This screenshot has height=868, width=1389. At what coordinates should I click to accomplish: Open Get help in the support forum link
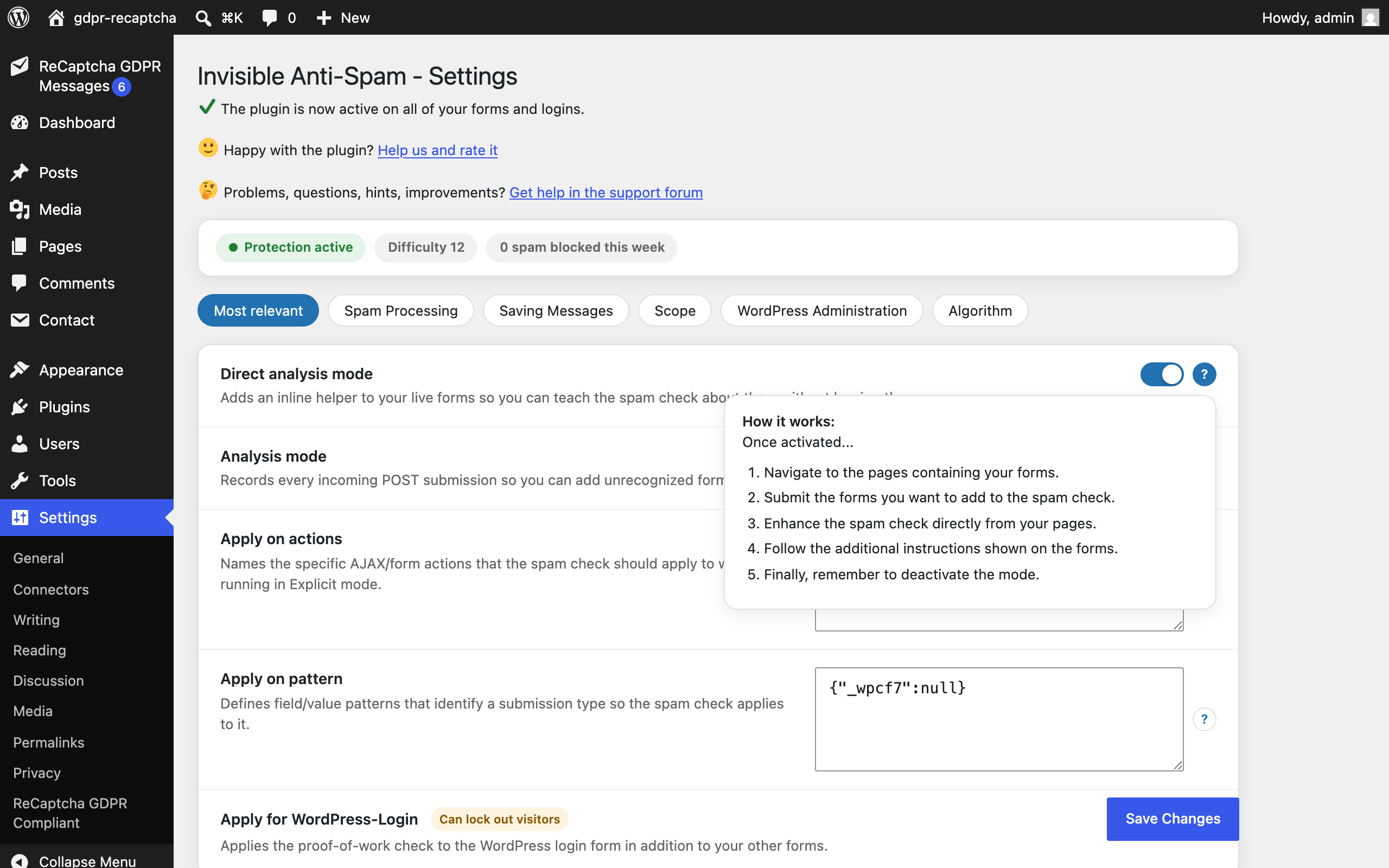(x=606, y=192)
